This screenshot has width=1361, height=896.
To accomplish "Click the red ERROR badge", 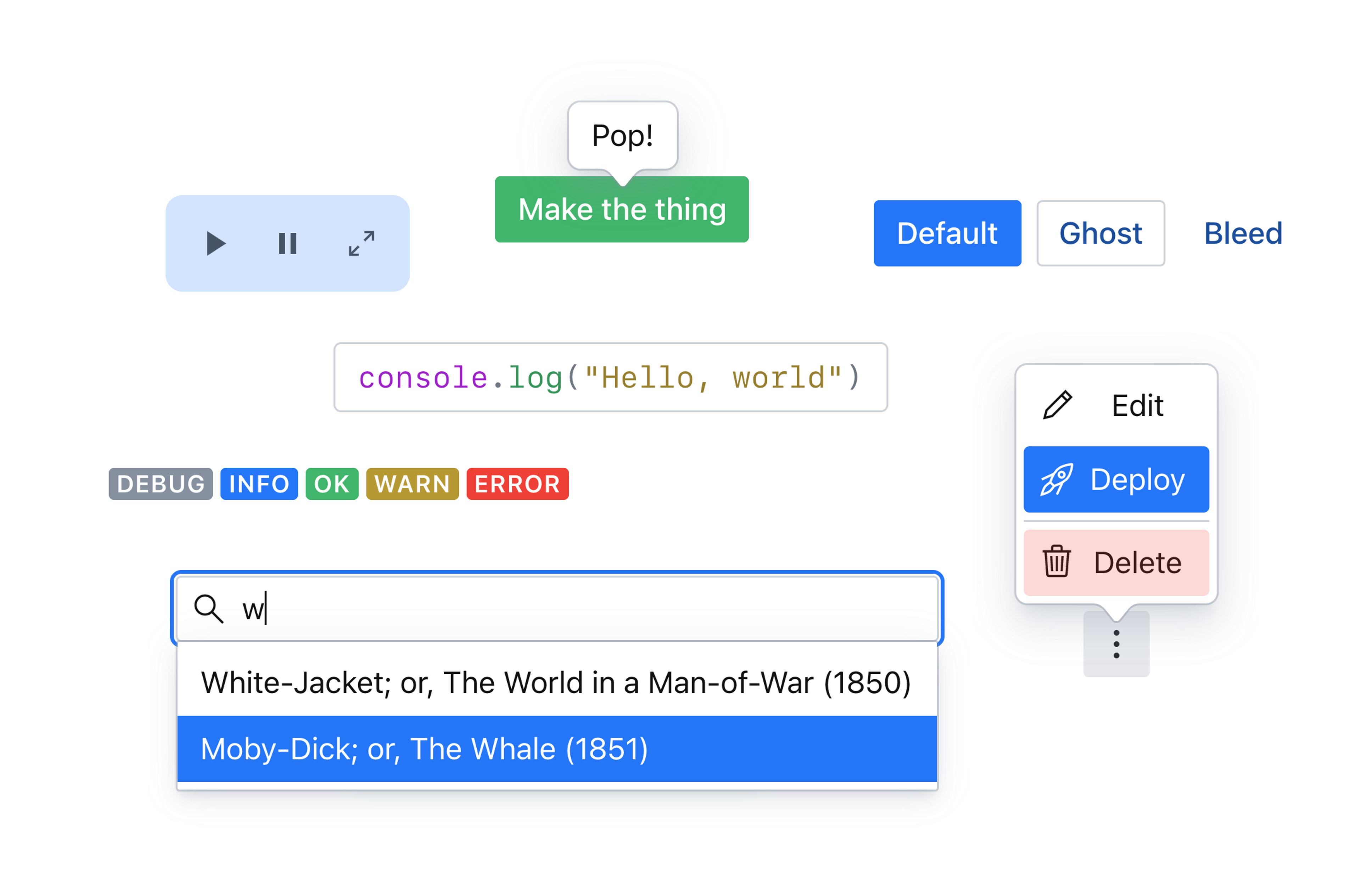I will 517,484.
